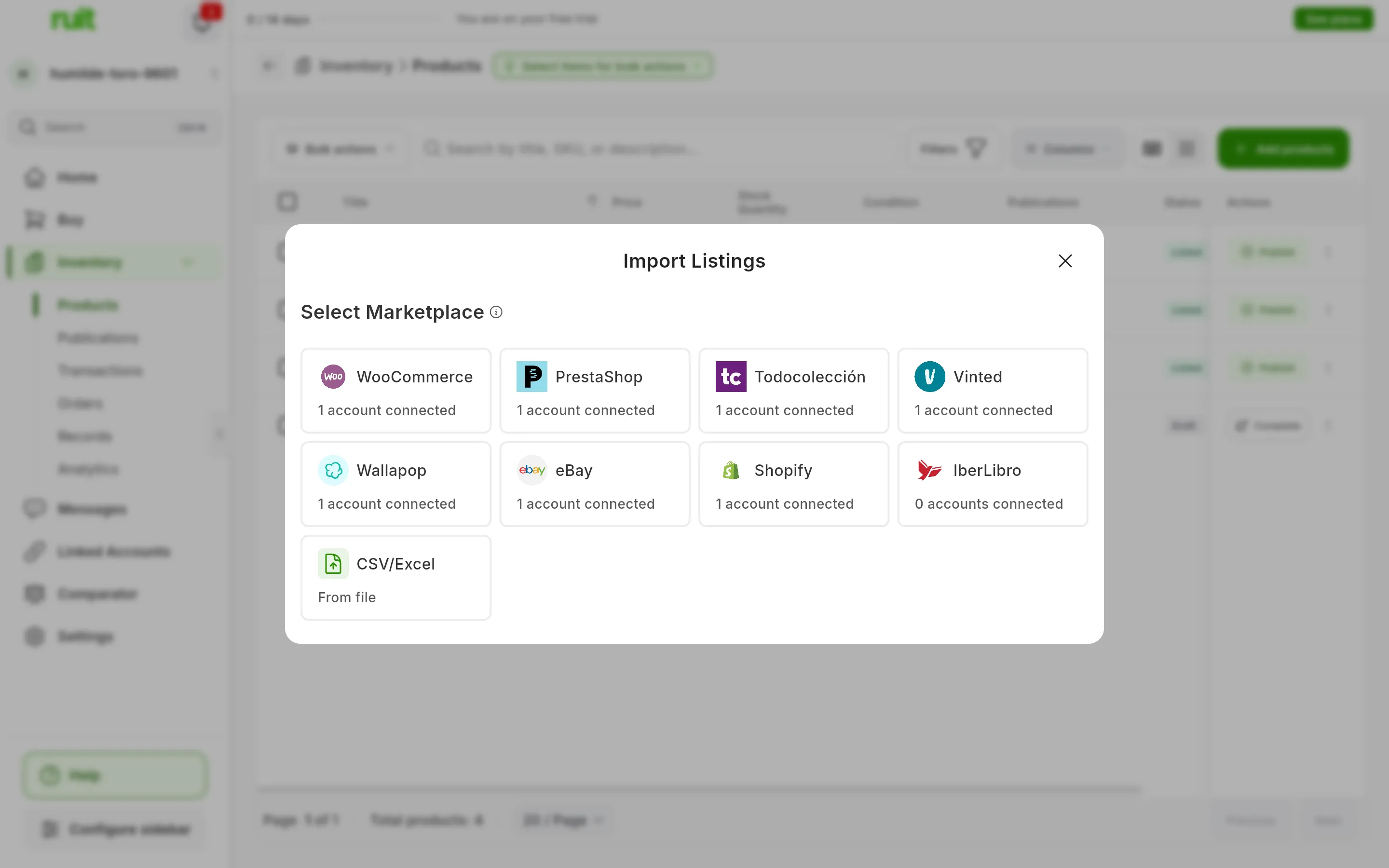This screenshot has height=868, width=1389.
Task: Select the IberLibro marketplace card
Action: [x=993, y=484]
